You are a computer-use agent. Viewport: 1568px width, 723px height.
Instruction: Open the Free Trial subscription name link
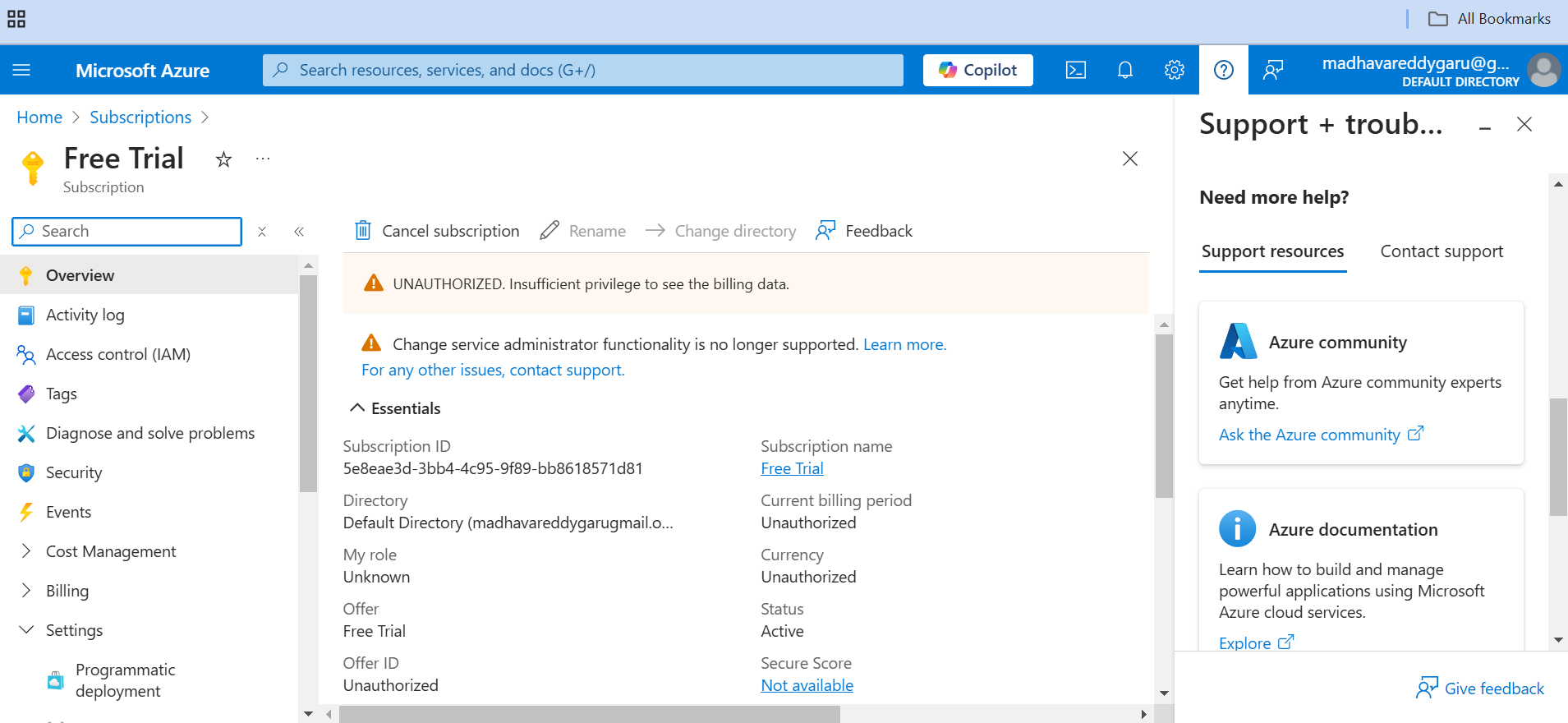[x=792, y=468]
